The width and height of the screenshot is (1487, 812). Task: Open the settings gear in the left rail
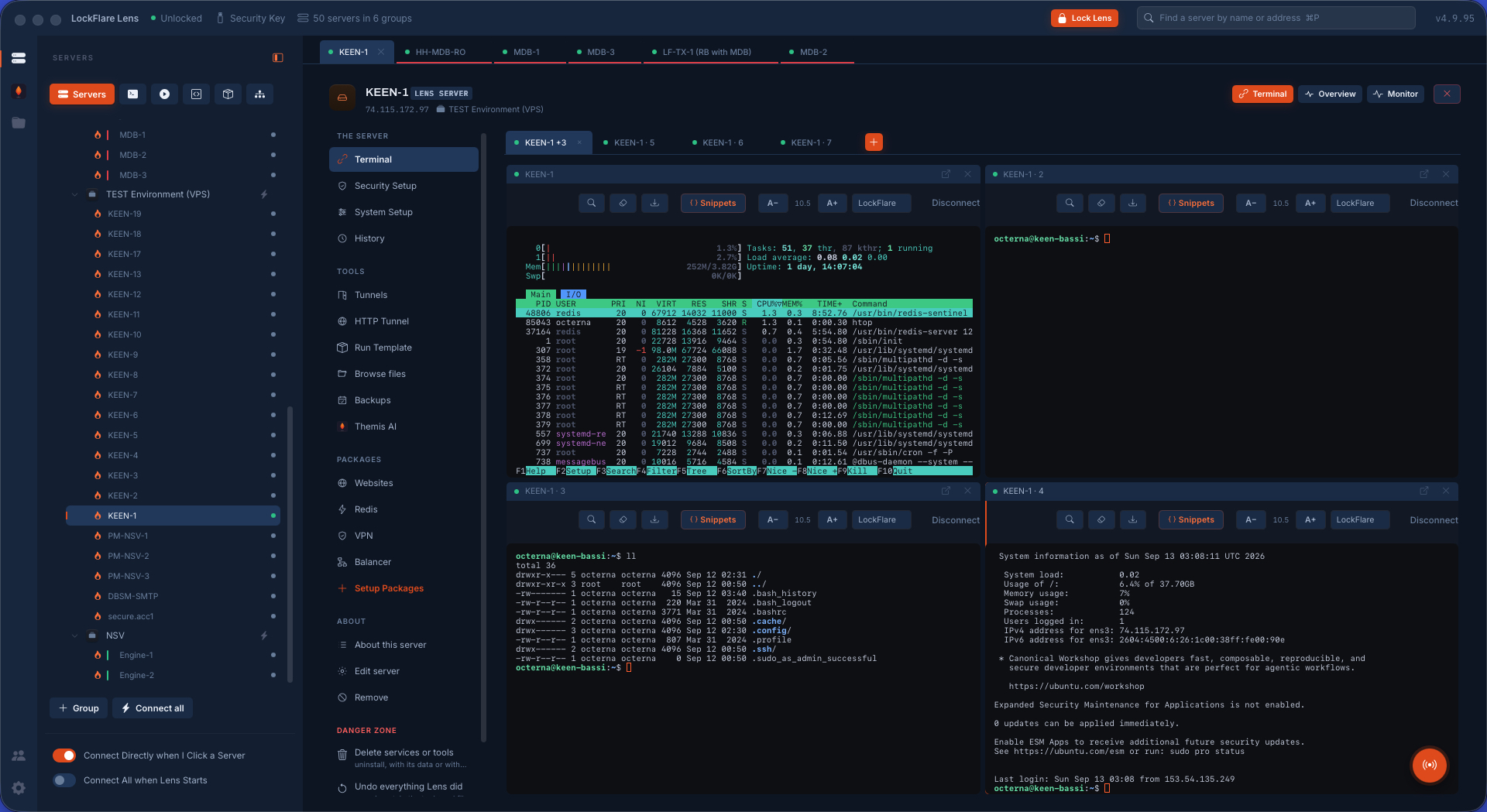tap(19, 787)
